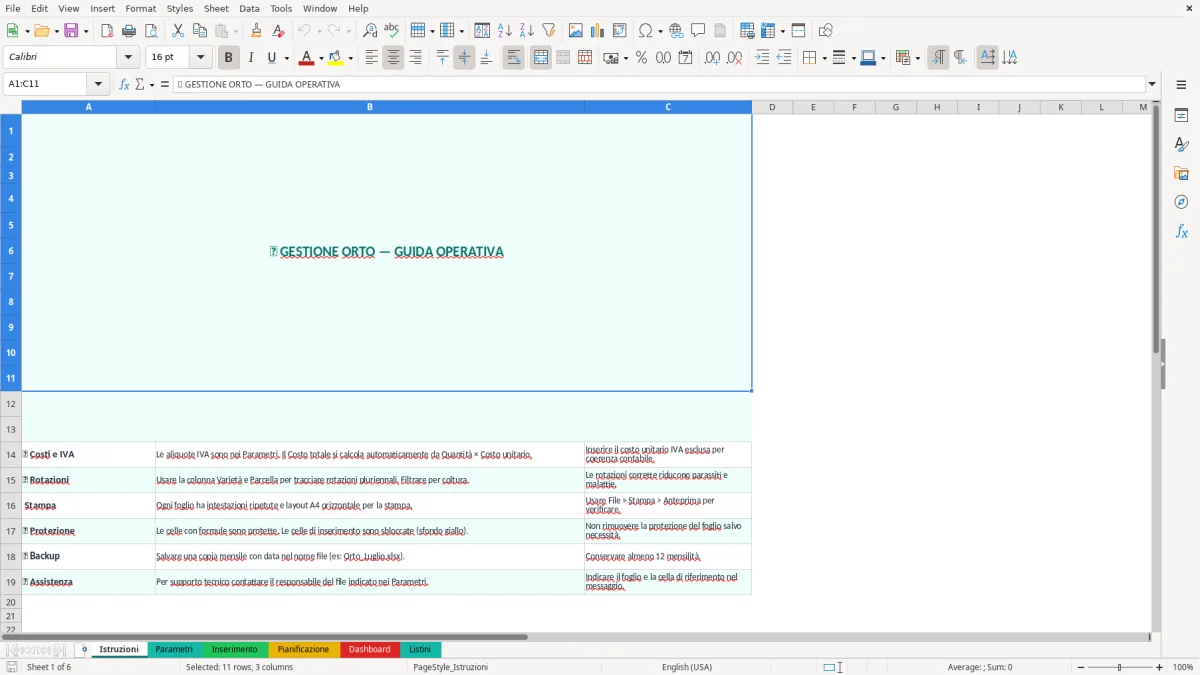The height and width of the screenshot is (675, 1200).
Task: Apply AutoFilter funnel icon
Action: click(548, 31)
